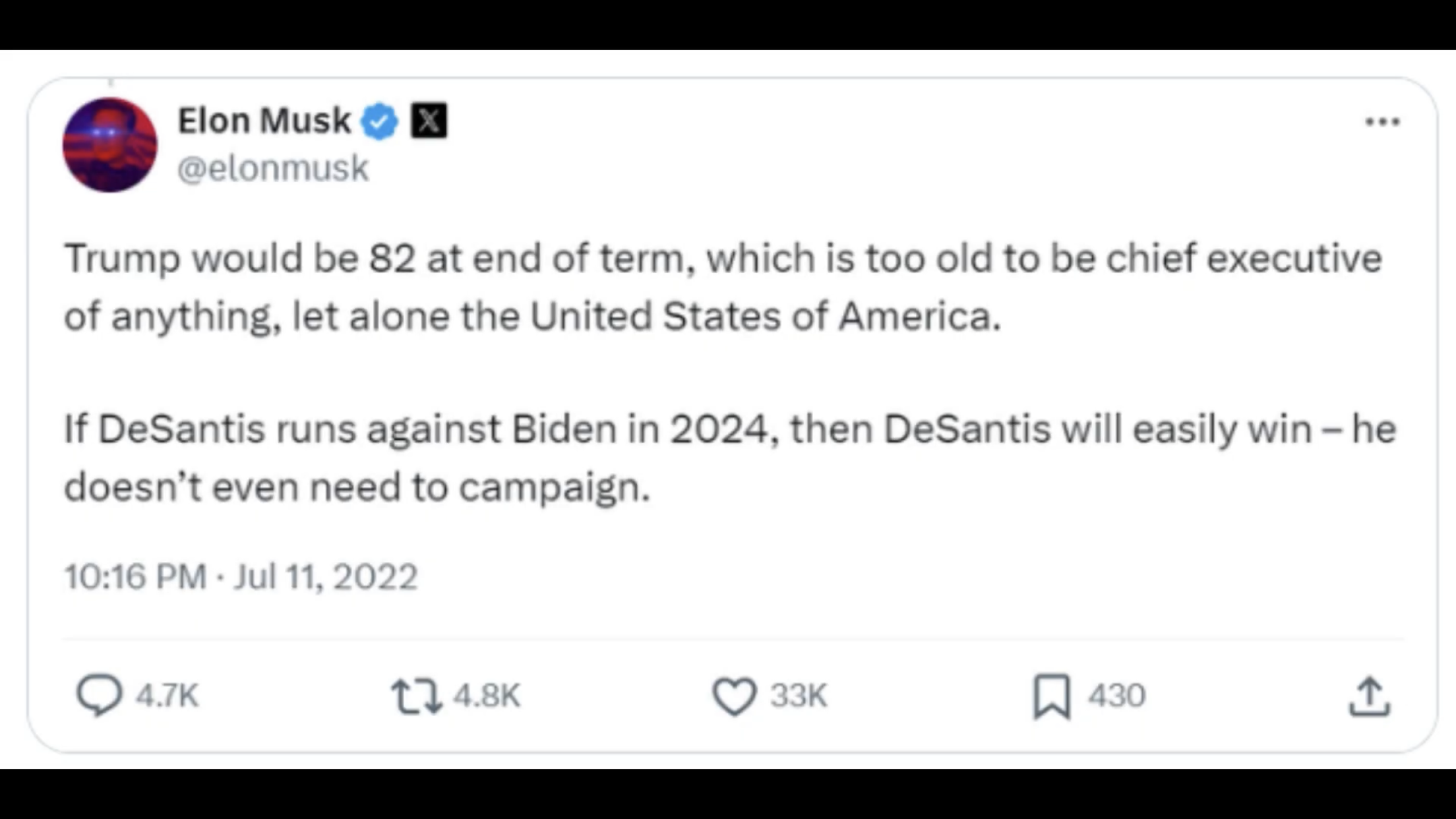Click the Jul 11, 2022 date

pos(325,577)
